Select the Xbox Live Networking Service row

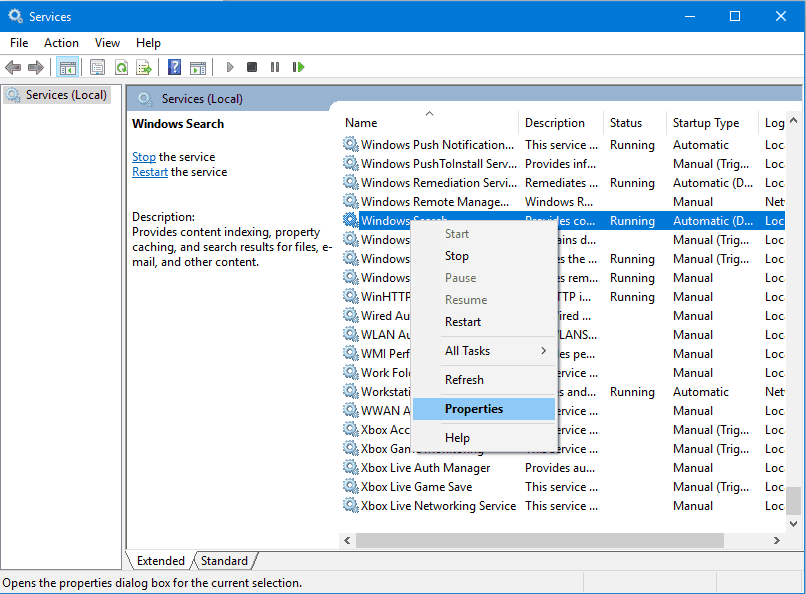[563, 506]
